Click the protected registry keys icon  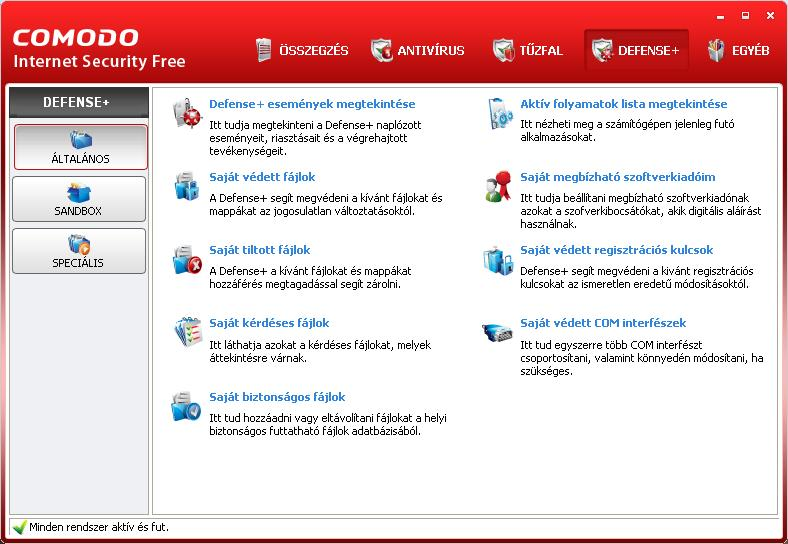tap(498, 260)
